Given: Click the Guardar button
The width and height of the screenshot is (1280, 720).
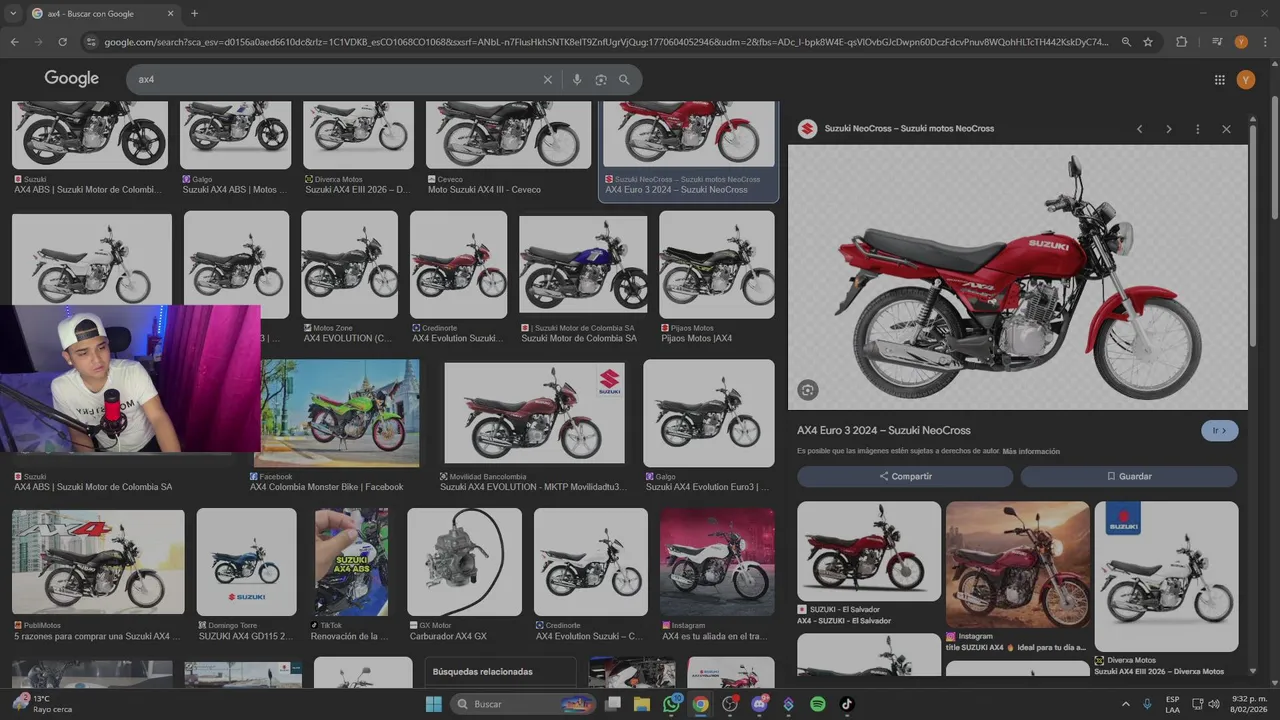Looking at the screenshot, I should click(x=1129, y=476).
